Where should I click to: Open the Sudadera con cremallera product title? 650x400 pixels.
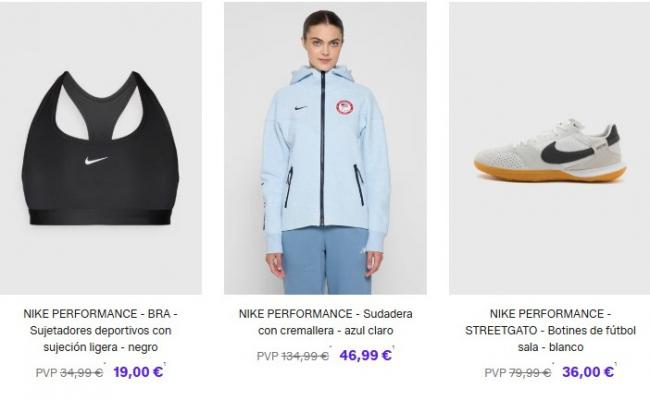(x=325, y=322)
